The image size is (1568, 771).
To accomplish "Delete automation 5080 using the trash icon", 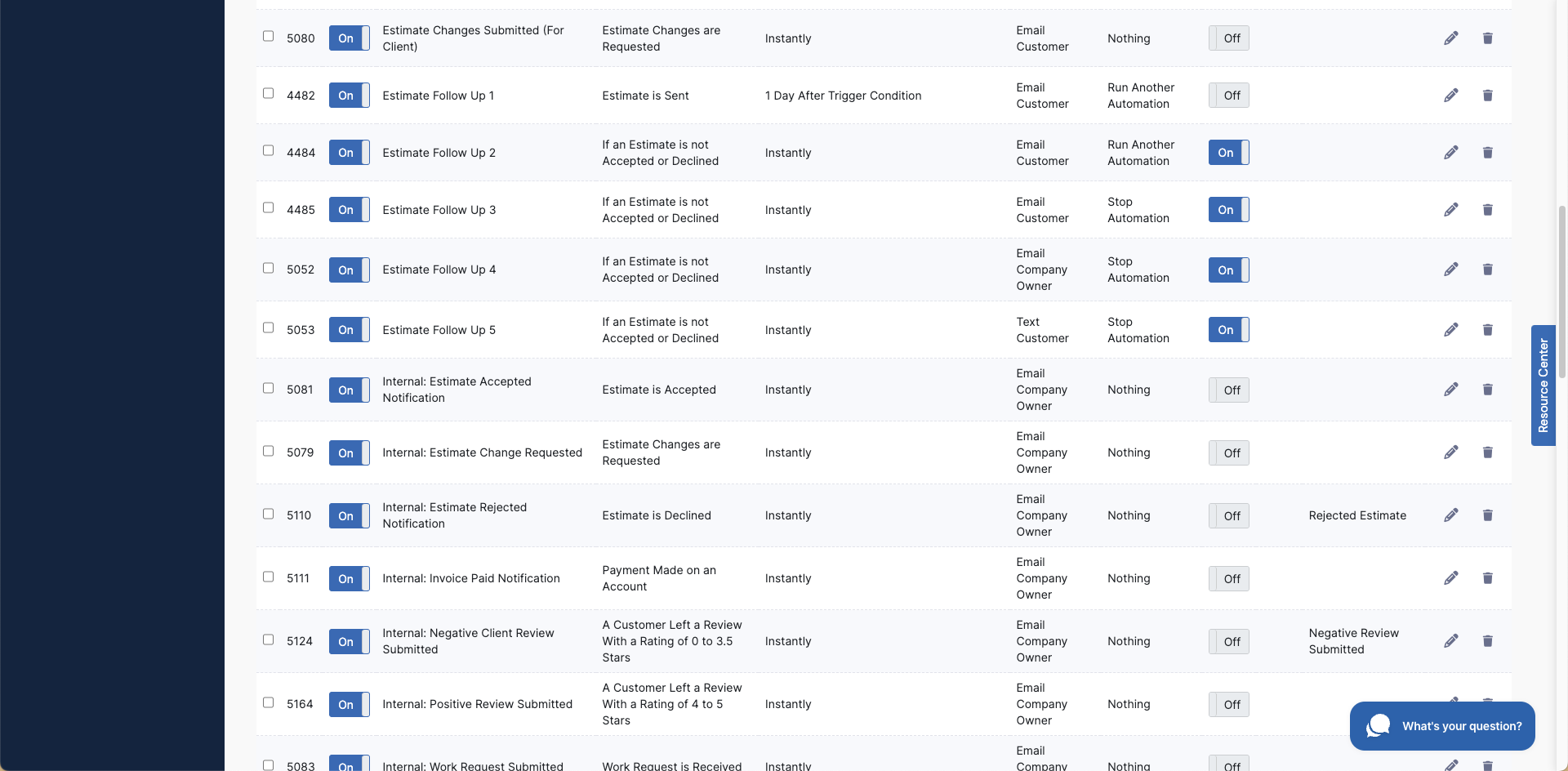I will click(1487, 38).
